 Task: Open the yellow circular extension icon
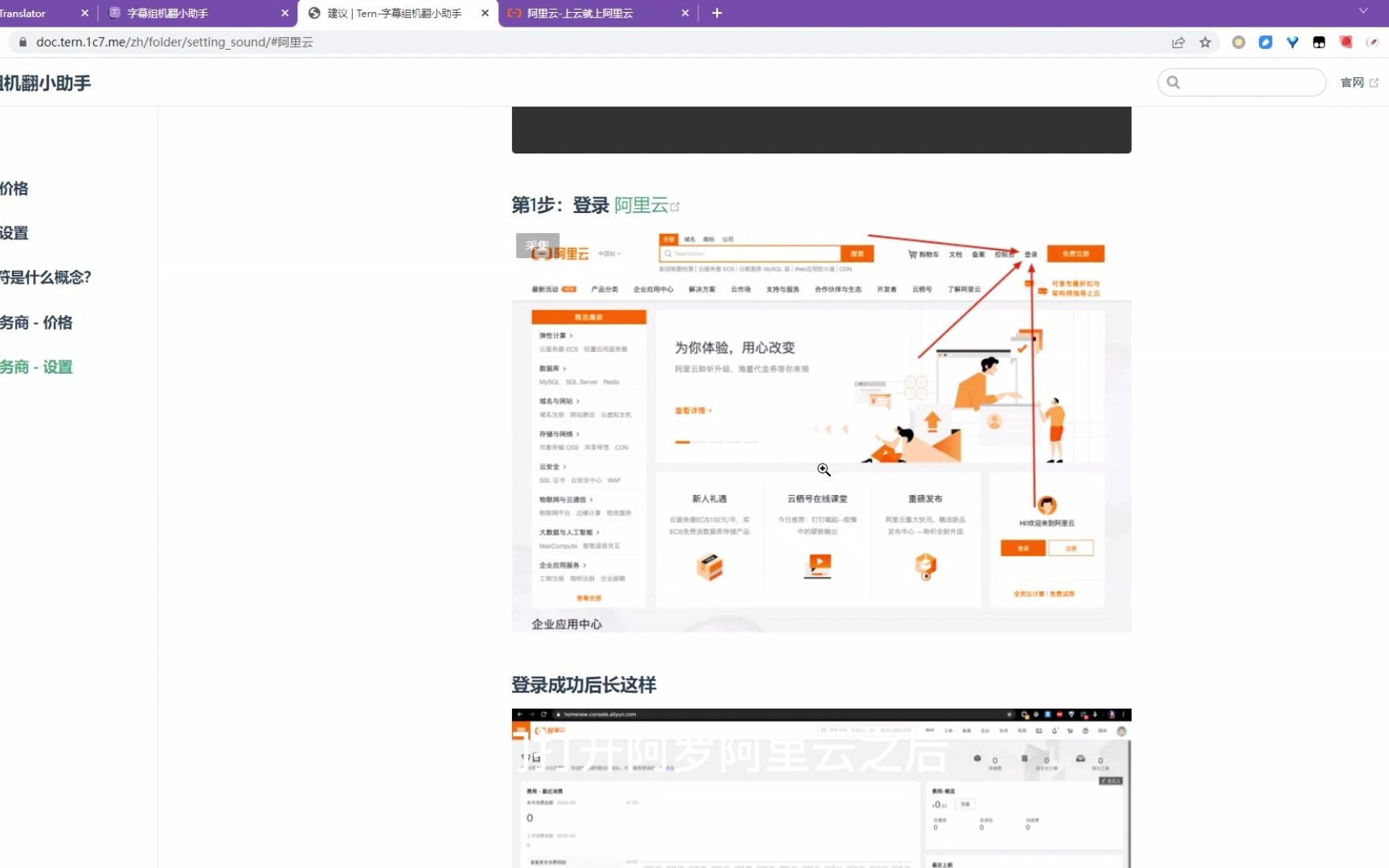click(1238, 42)
